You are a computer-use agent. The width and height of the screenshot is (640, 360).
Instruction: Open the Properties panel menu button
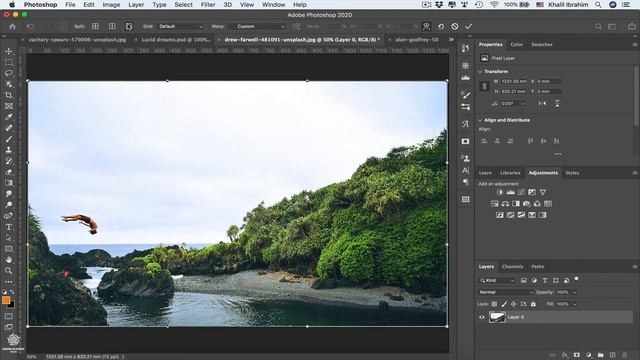[635, 44]
